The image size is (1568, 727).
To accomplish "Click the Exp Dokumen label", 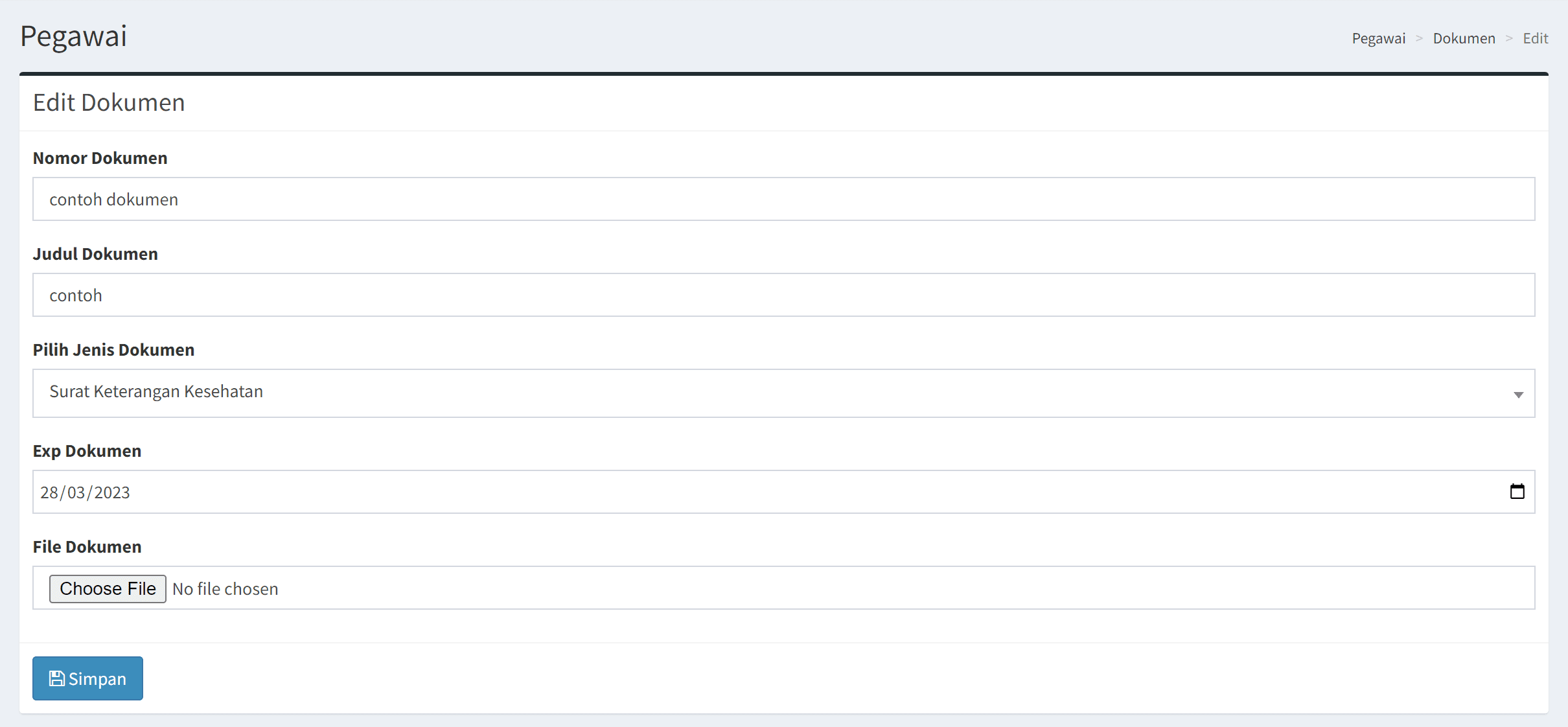I will (x=87, y=451).
